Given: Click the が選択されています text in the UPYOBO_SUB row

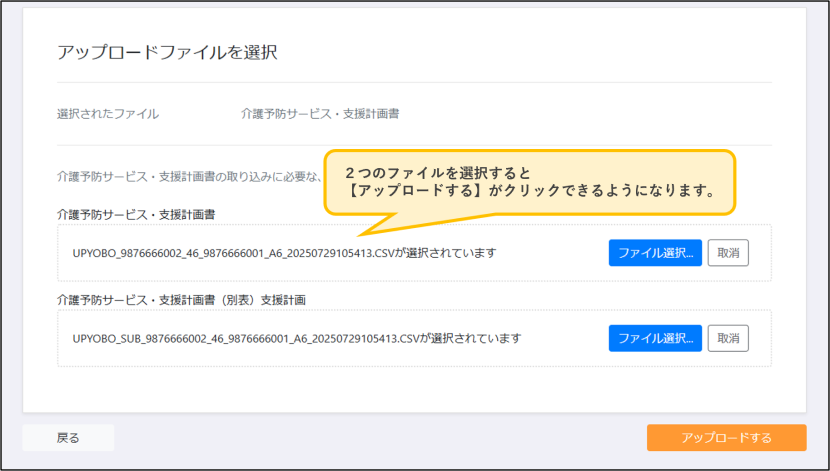Looking at the screenshot, I should 471,339.
